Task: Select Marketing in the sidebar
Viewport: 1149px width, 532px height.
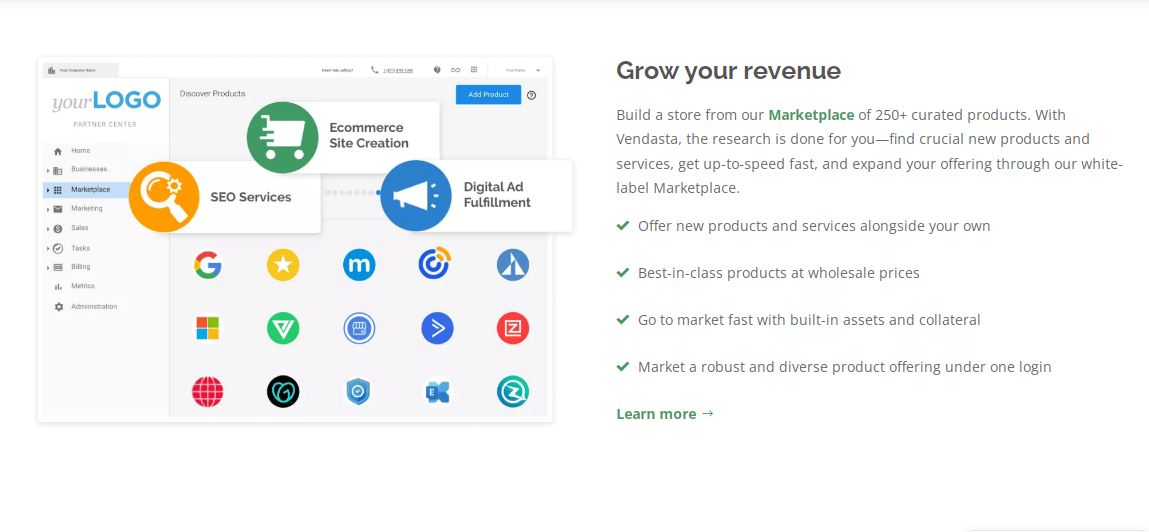Action: click(x=86, y=209)
